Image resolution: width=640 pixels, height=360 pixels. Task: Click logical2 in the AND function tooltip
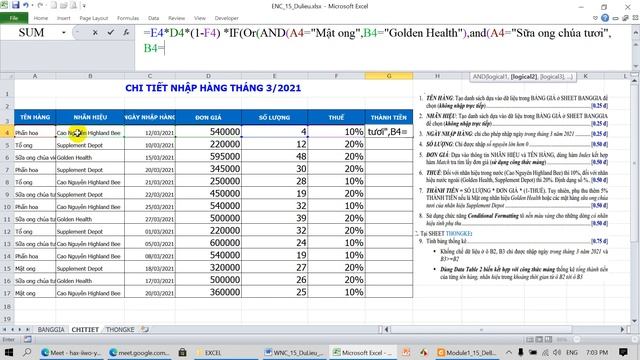(524, 77)
